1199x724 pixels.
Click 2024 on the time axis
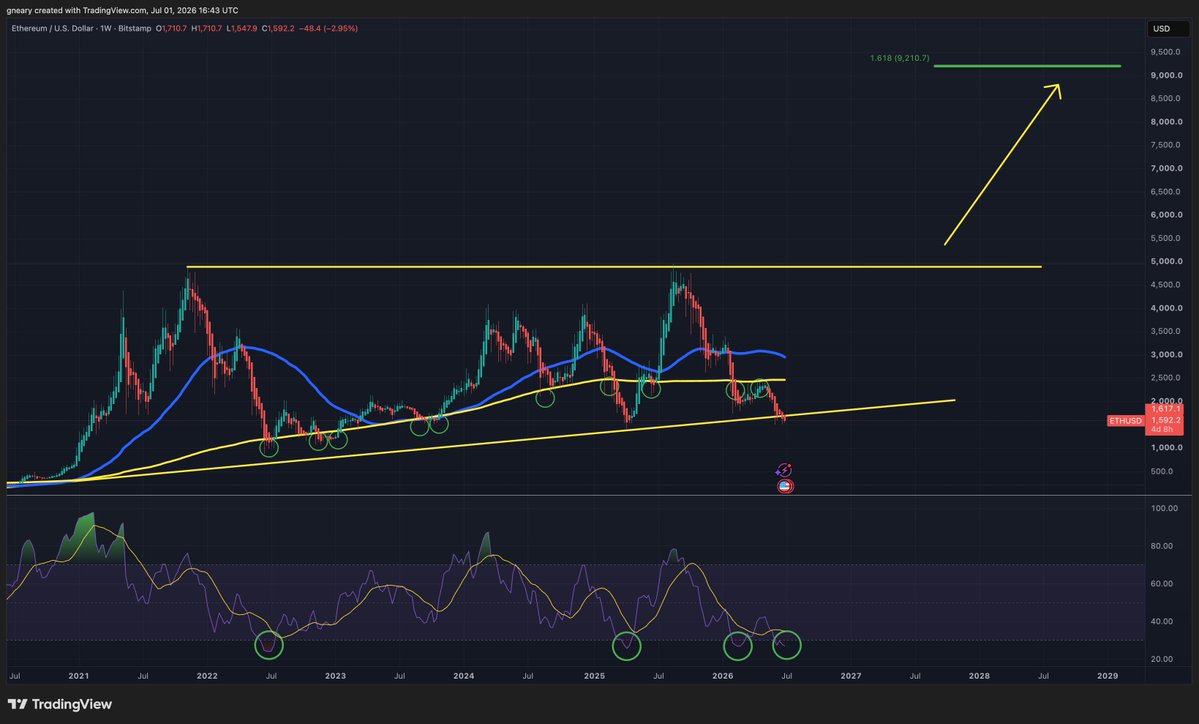tap(463, 676)
